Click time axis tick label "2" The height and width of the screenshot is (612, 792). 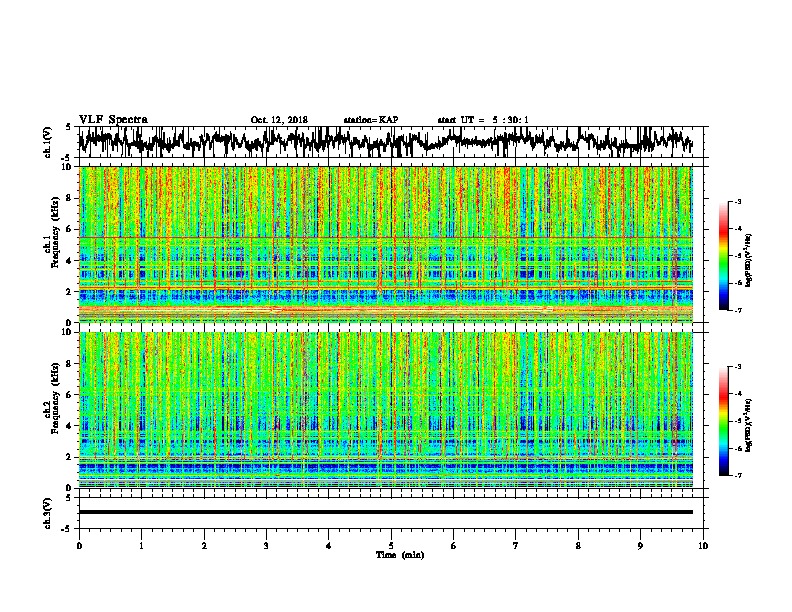204,546
